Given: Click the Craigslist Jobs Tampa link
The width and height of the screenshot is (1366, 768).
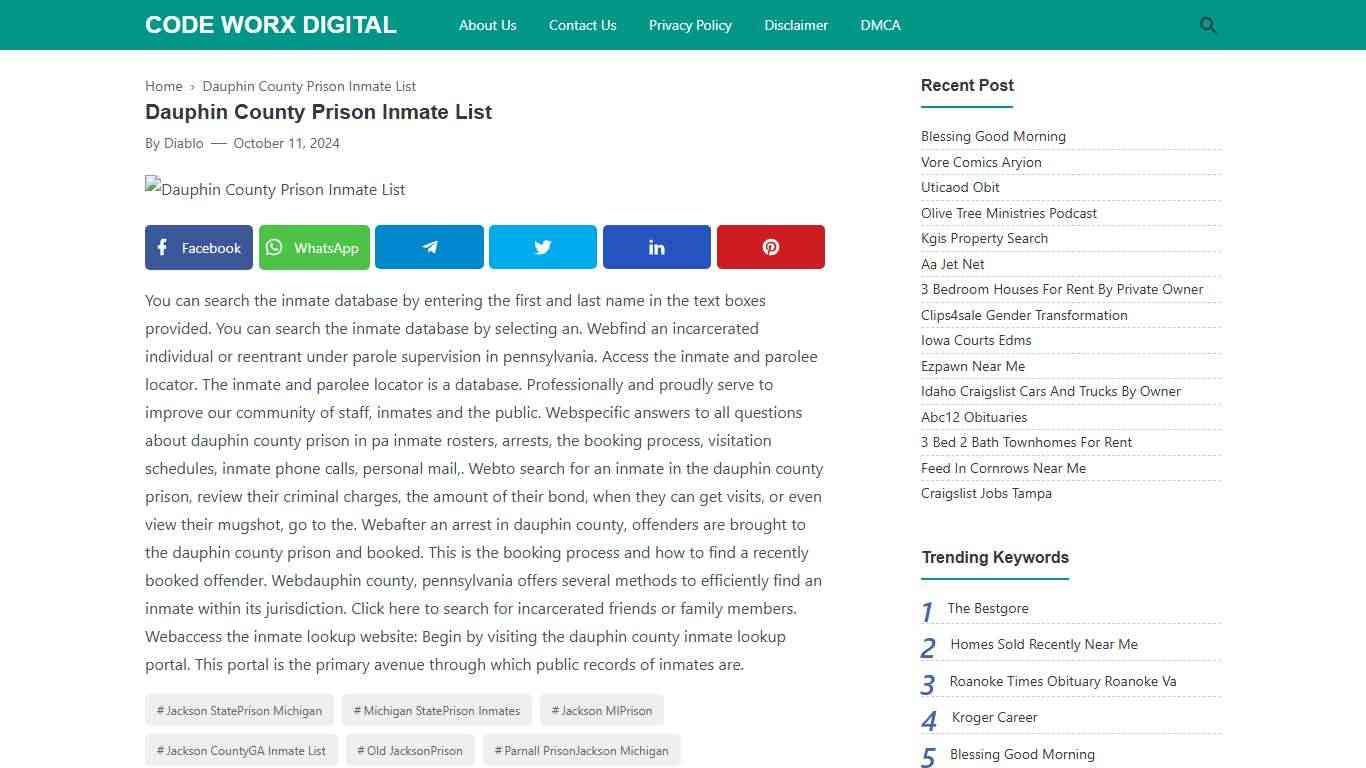Looking at the screenshot, I should 986,493.
